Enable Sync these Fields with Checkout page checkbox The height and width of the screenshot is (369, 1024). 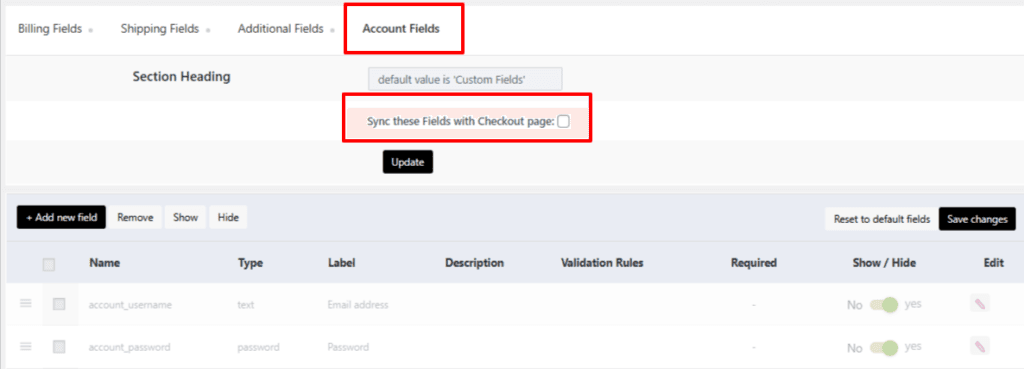563,121
